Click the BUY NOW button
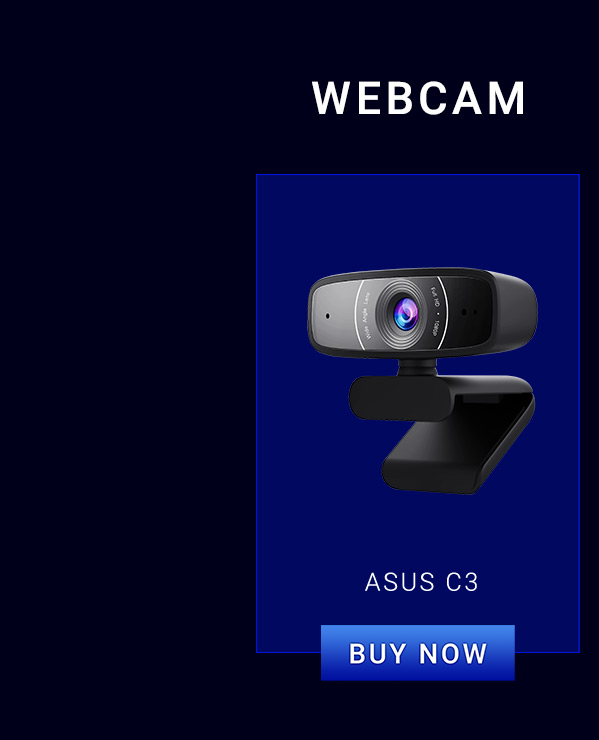 (417, 653)
